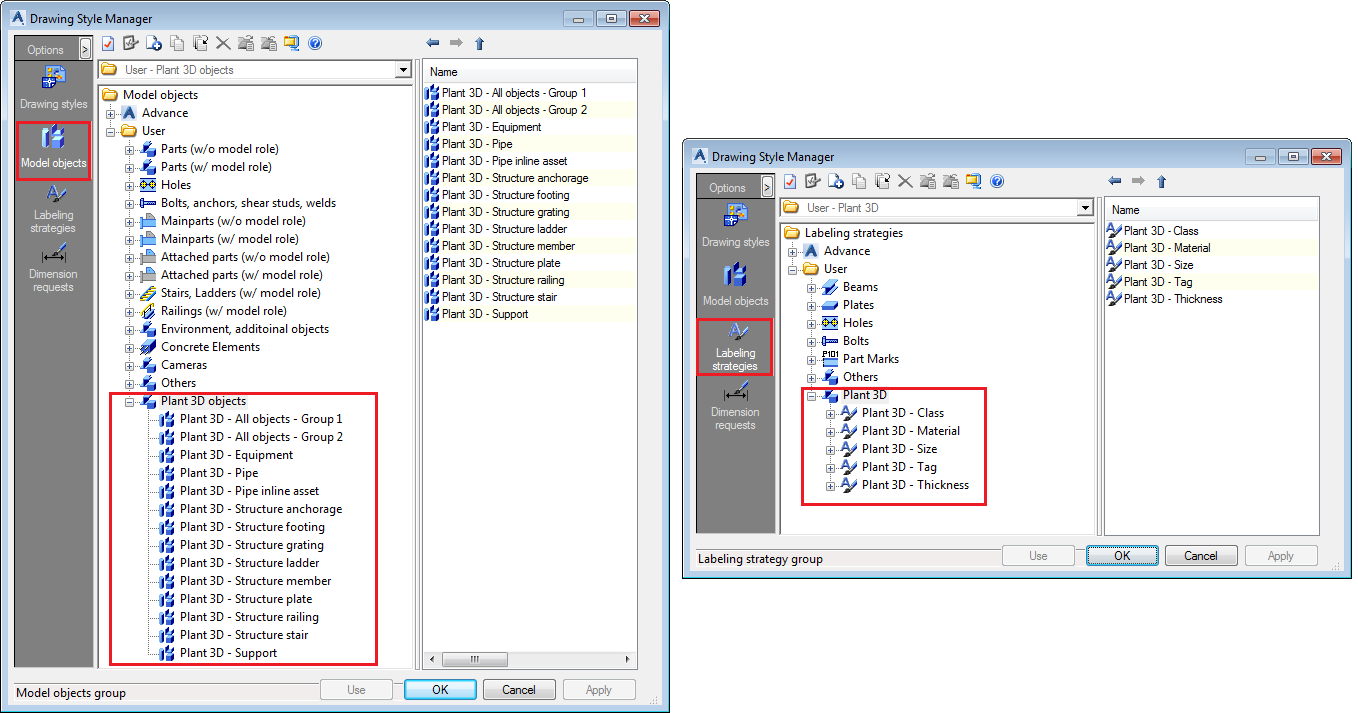Click the Options expand arrow in right window
This screenshot has width=1358, height=713.
pos(767,187)
